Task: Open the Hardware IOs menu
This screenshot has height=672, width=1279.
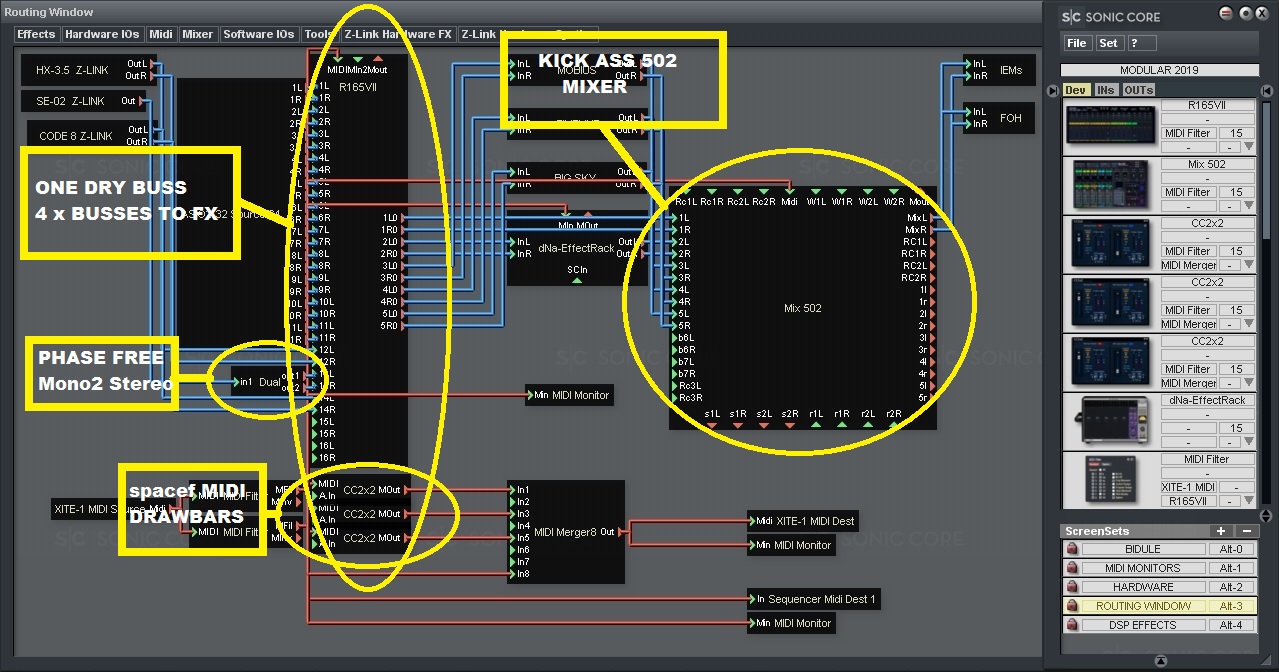Action: 102,34
